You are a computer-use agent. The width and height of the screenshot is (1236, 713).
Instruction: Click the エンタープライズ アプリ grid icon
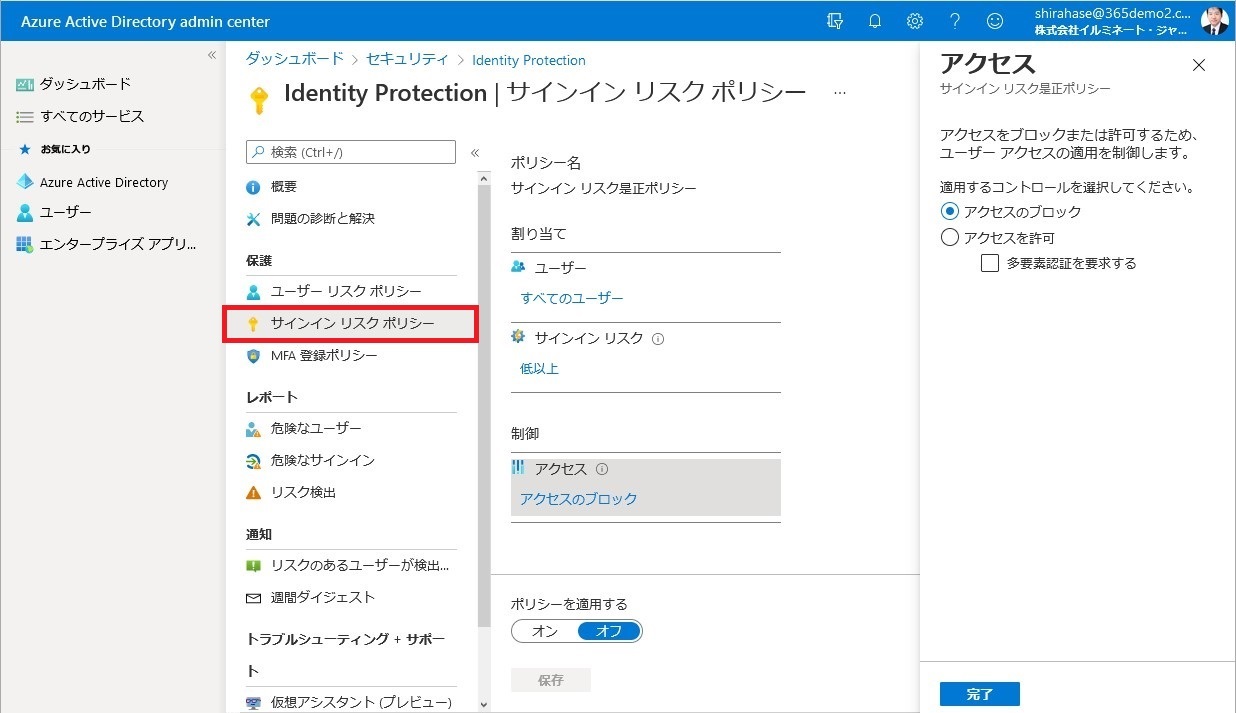[25, 245]
